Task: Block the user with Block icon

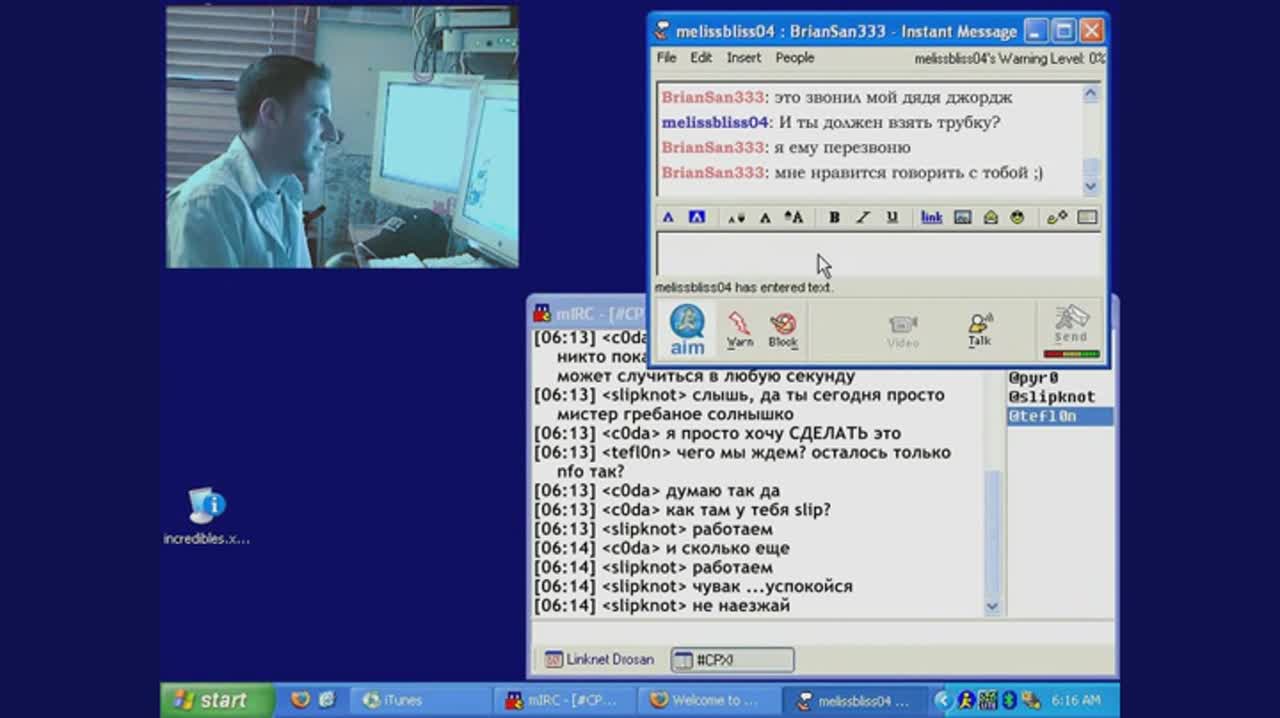Action: (x=783, y=329)
